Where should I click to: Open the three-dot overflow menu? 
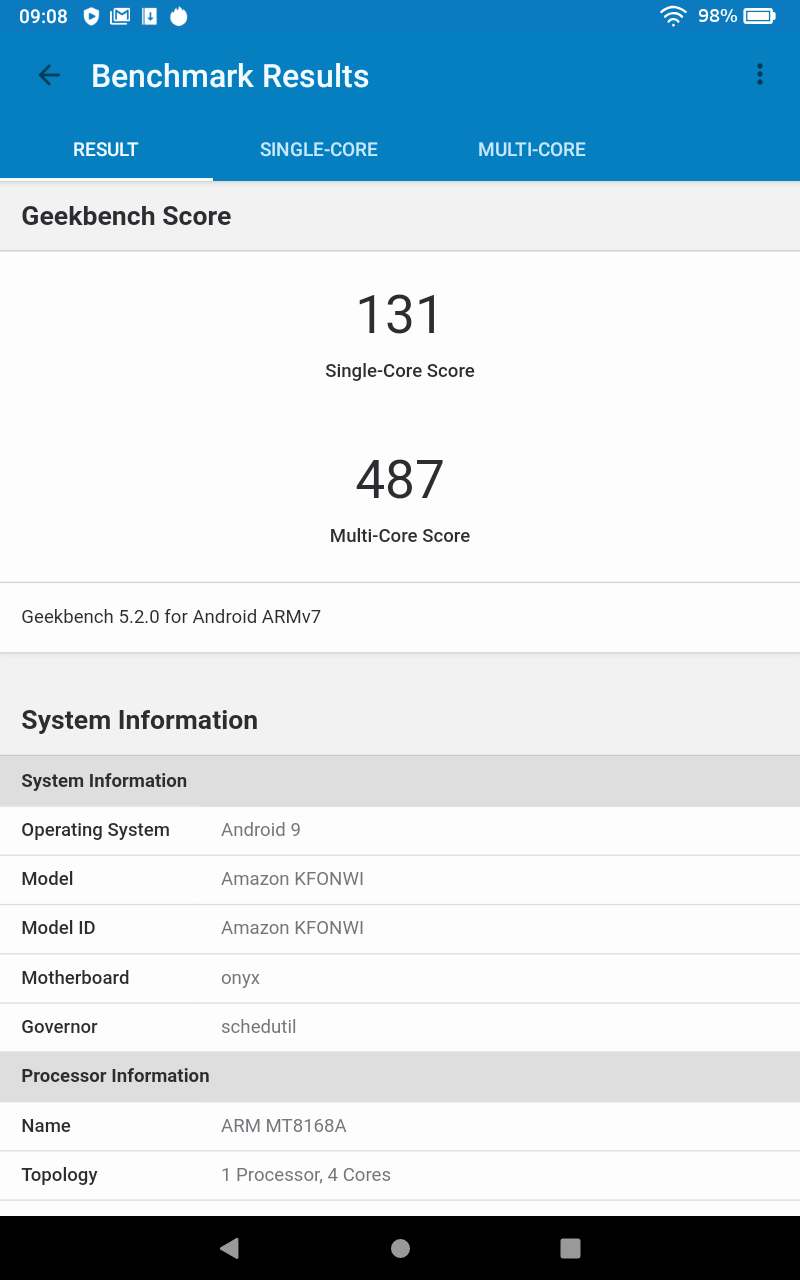click(760, 75)
